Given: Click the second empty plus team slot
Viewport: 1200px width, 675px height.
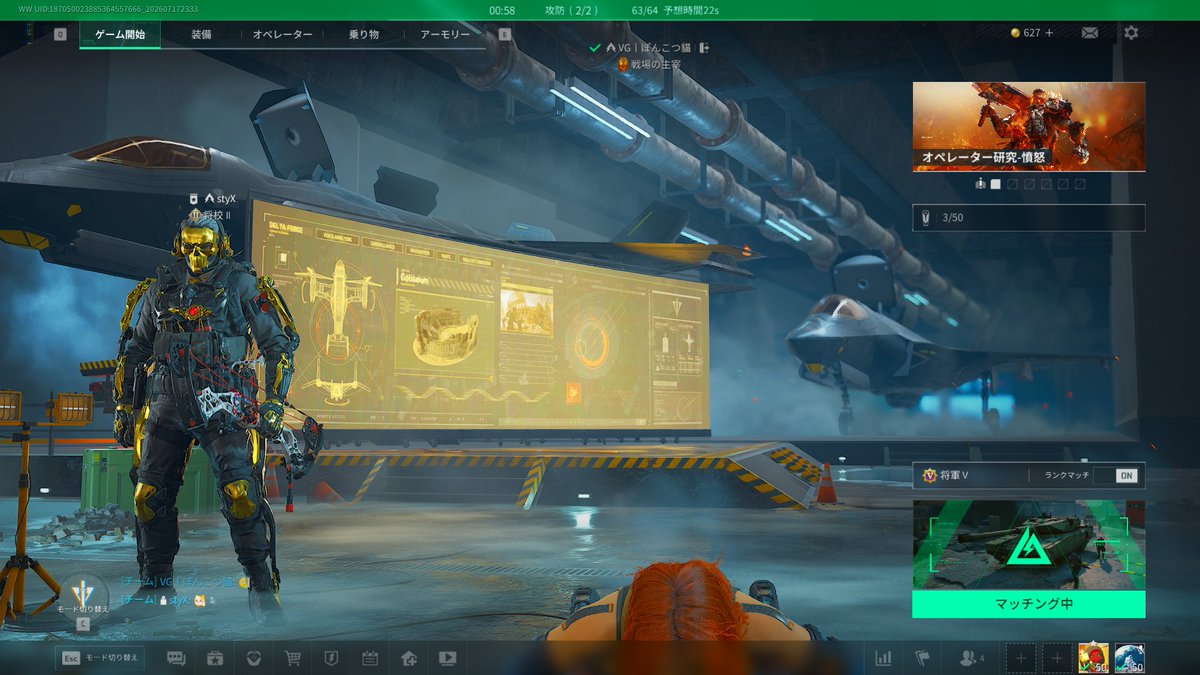Looking at the screenshot, I should 1057,658.
